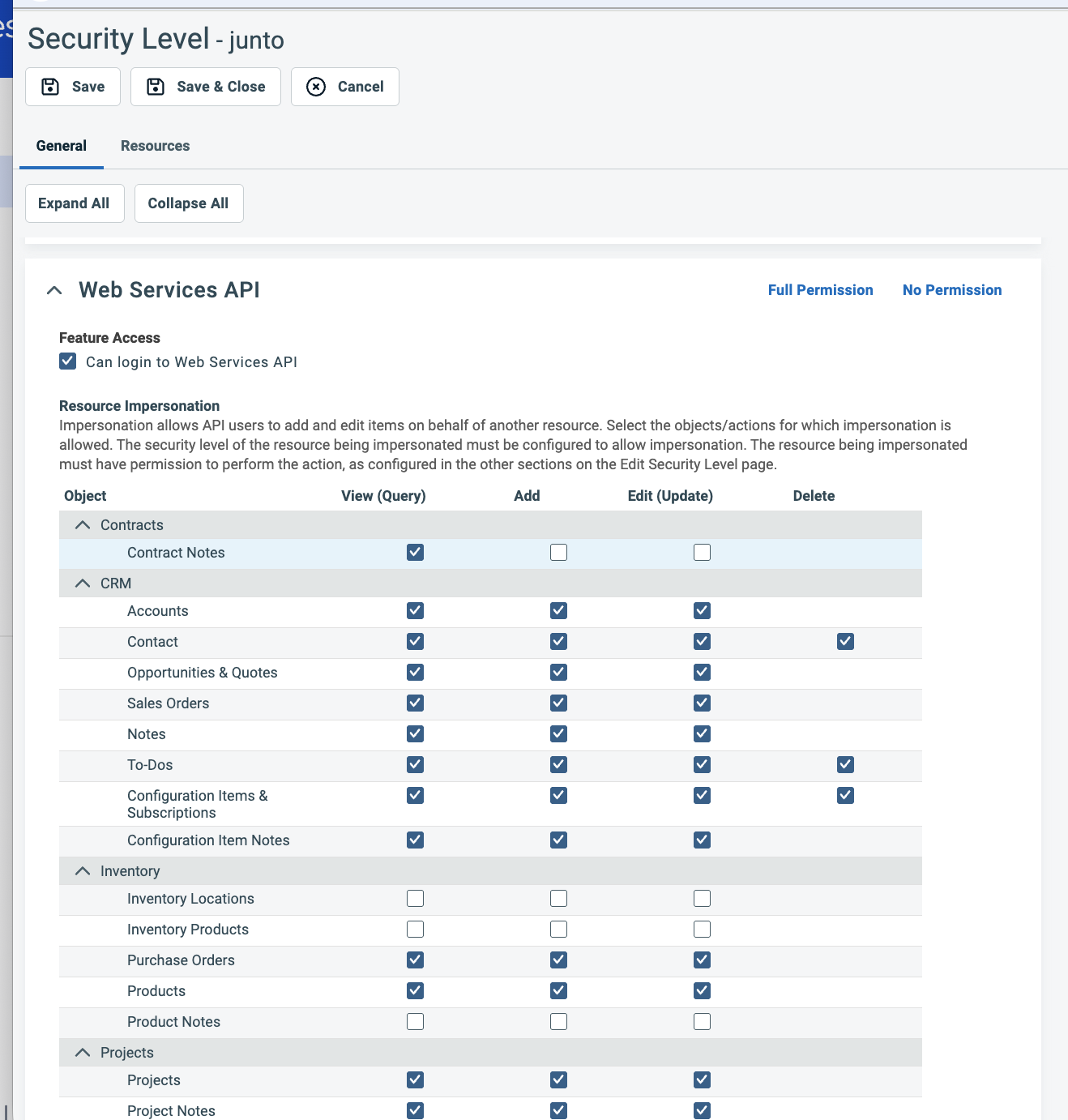This screenshot has height=1120, width=1068.
Task: Uncheck View for Purchase Orders
Action: click(416, 960)
